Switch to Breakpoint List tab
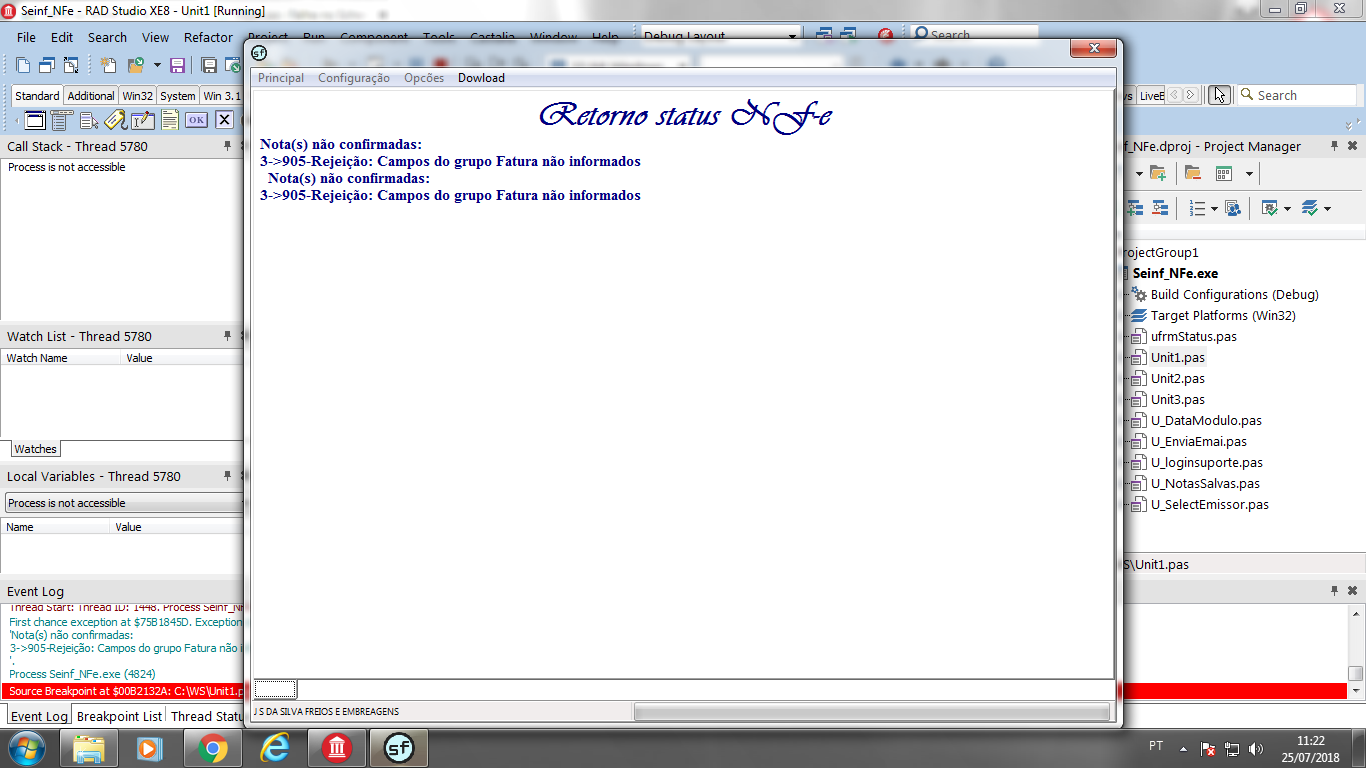Image resolution: width=1366 pixels, height=768 pixels. click(x=119, y=716)
